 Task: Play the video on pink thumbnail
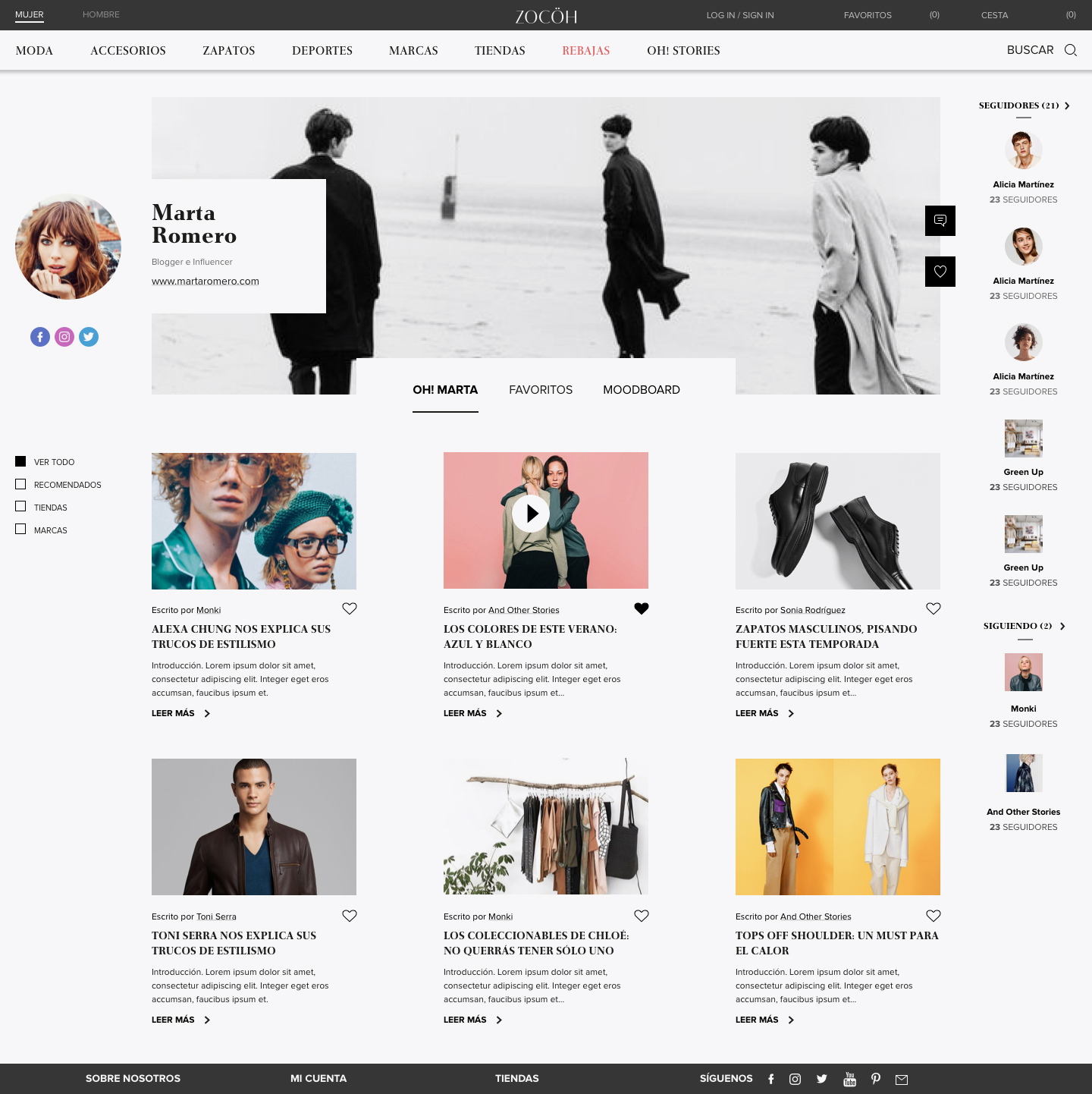531,514
